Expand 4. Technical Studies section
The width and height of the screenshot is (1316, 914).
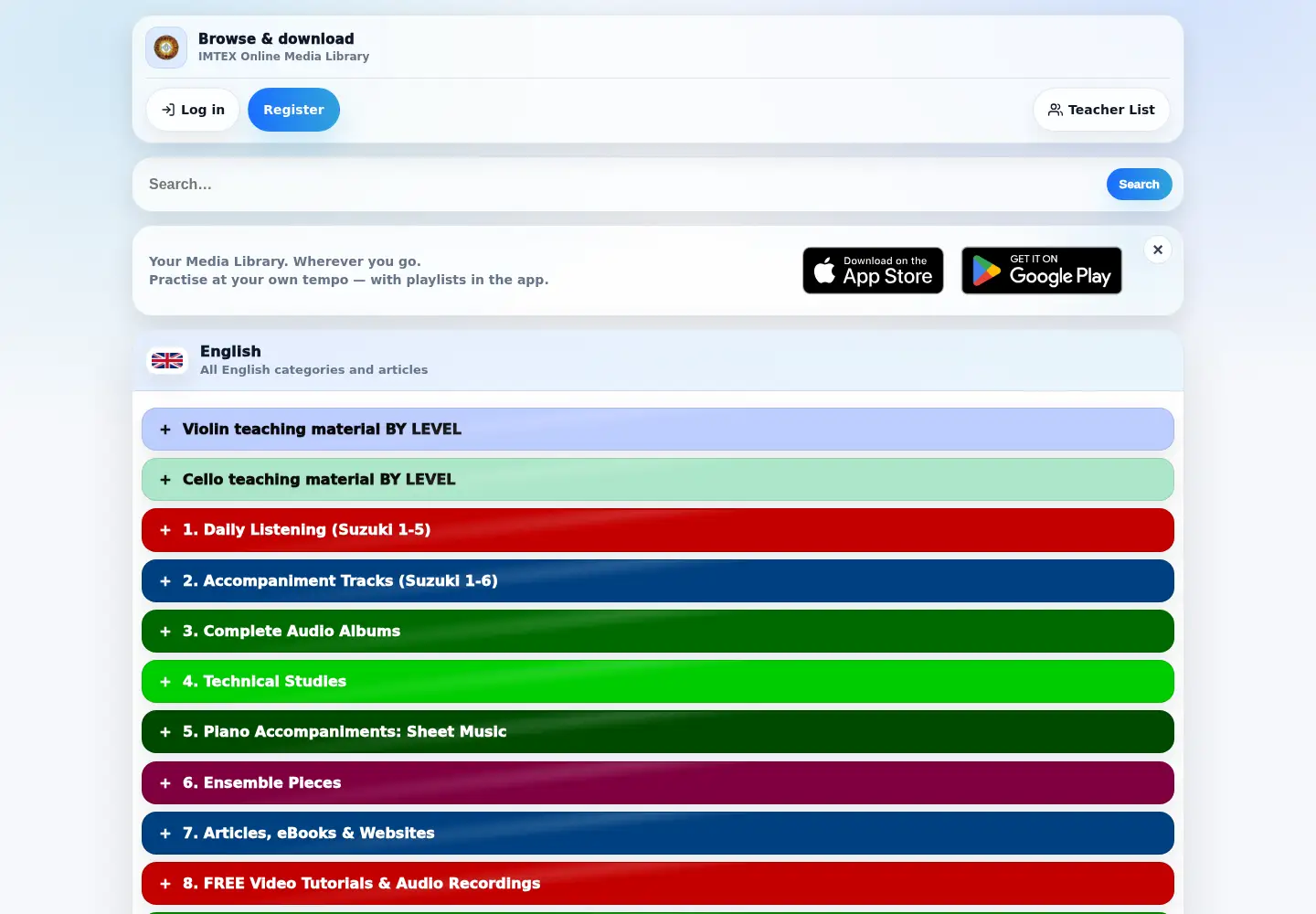(658, 682)
